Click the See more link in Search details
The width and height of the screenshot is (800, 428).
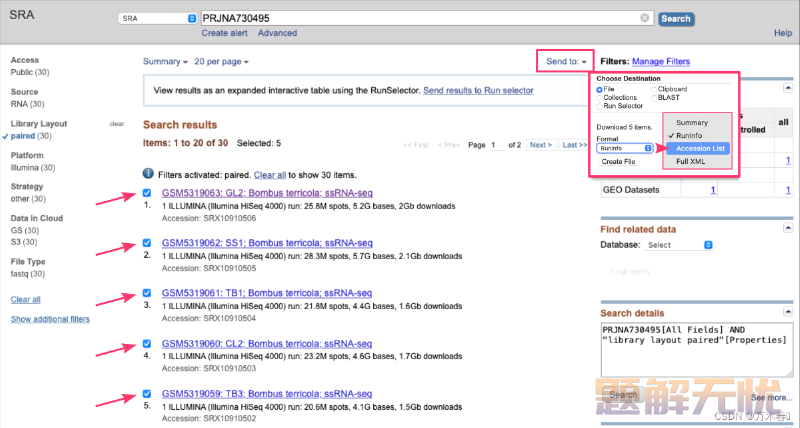pos(771,397)
